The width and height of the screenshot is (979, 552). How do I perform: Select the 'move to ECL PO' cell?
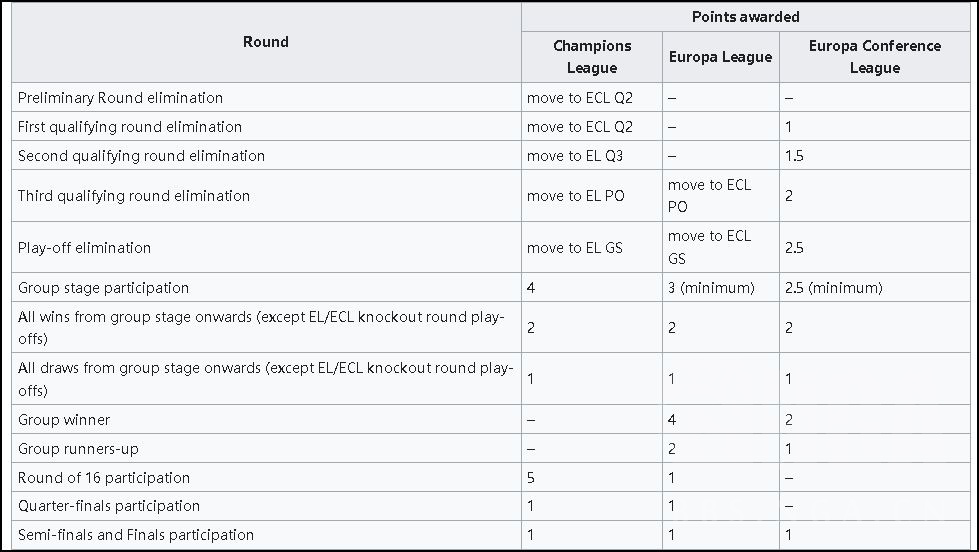tap(709, 196)
